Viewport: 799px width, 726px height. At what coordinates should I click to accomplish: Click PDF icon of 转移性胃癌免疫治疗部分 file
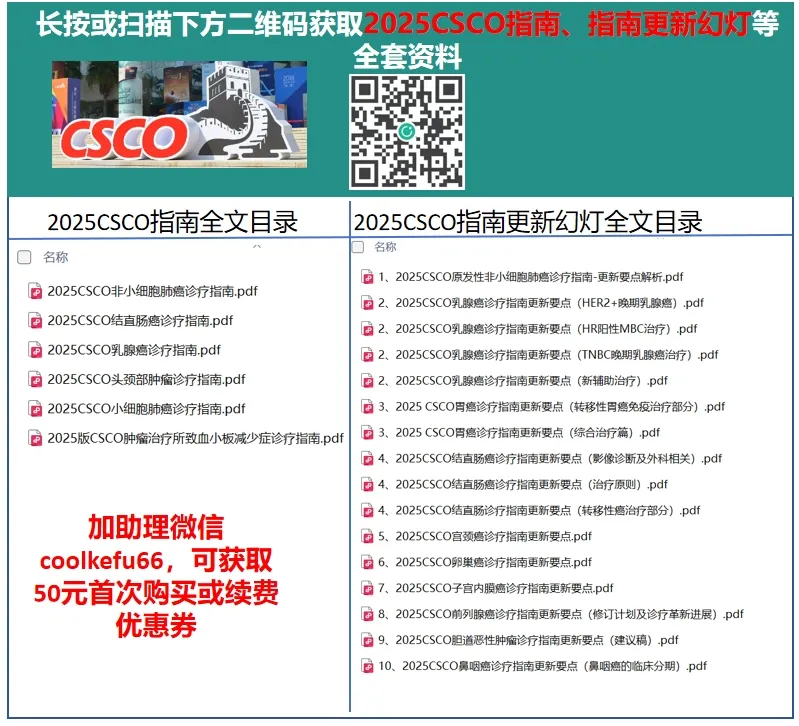tap(367, 407)
